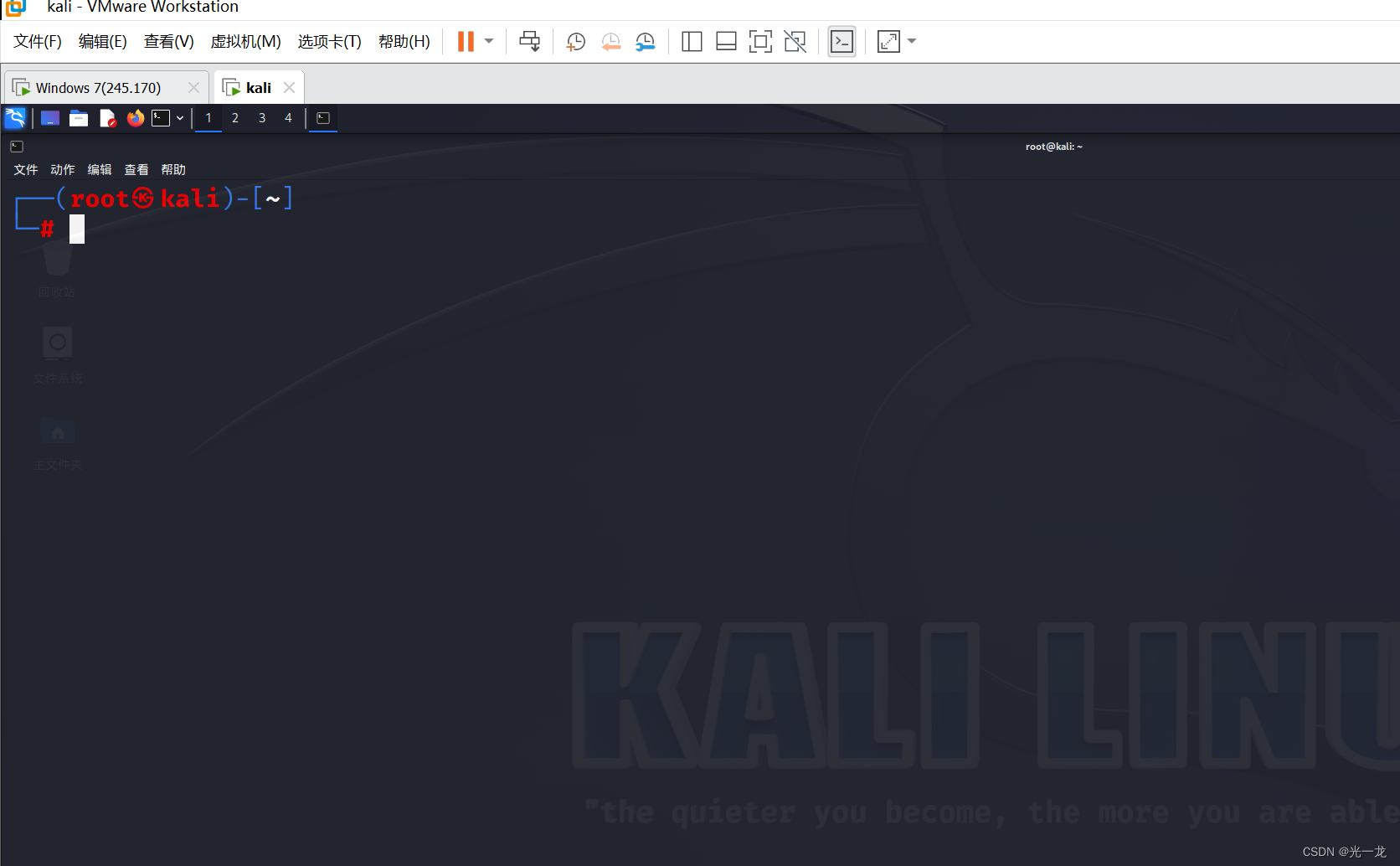Open the 文件(F) menu in VMware
This screenshot has height=866, width=1400.
pos(38,41)
